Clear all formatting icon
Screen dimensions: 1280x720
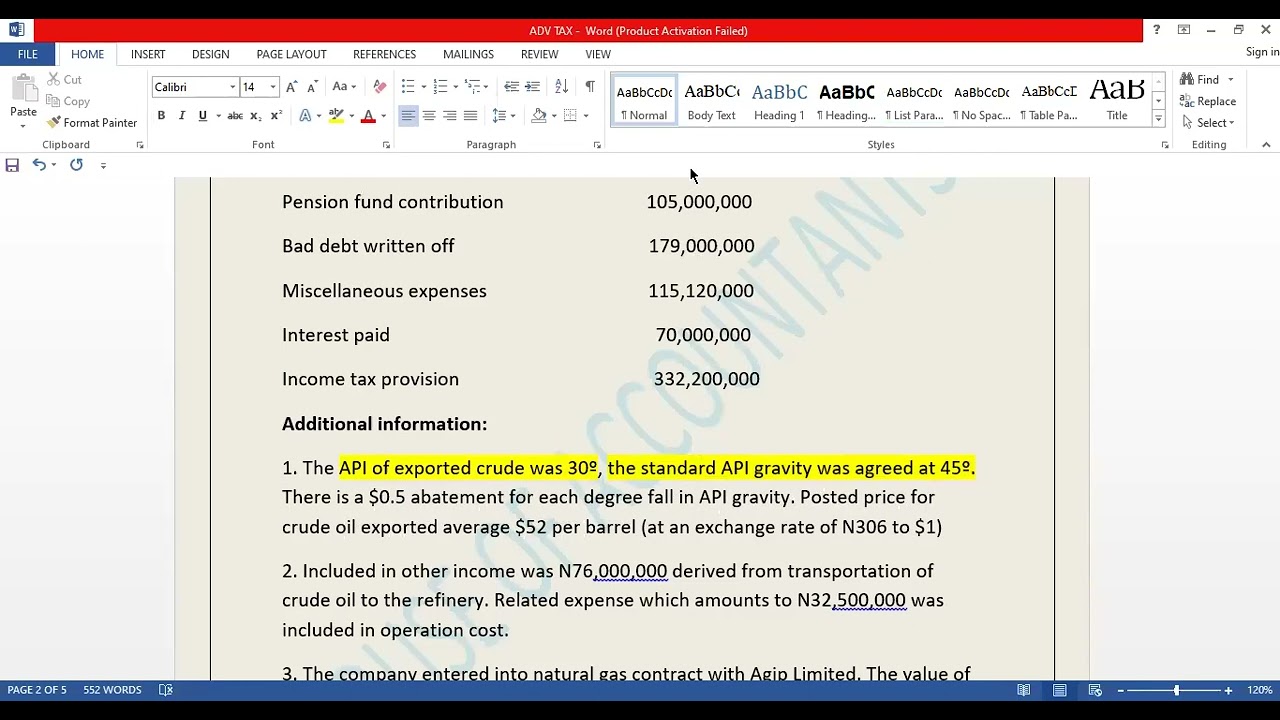tap(379, 87)
